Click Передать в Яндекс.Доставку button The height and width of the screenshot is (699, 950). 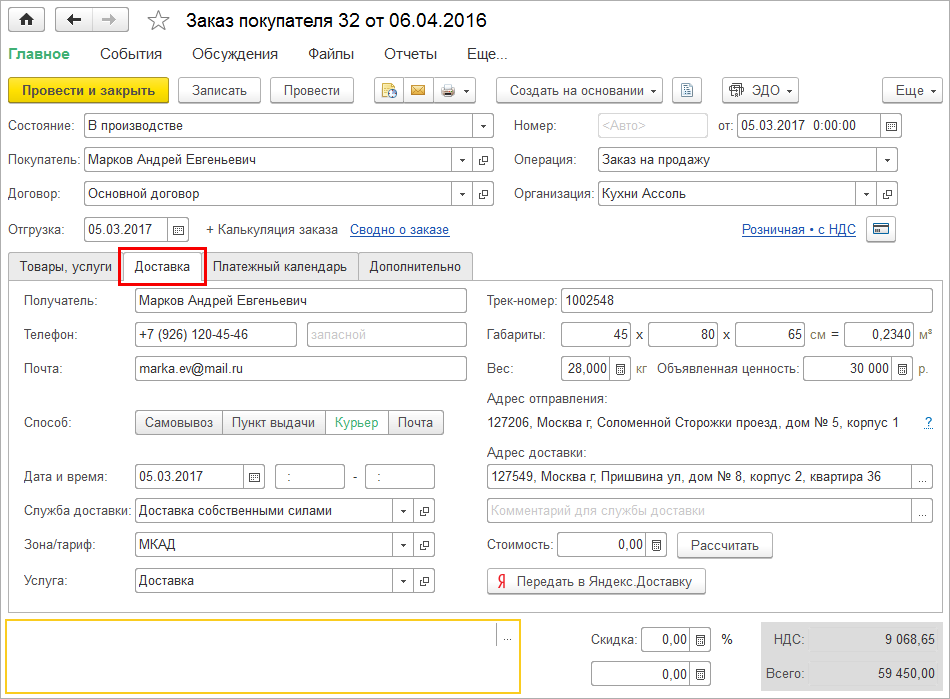coord(596,581)
